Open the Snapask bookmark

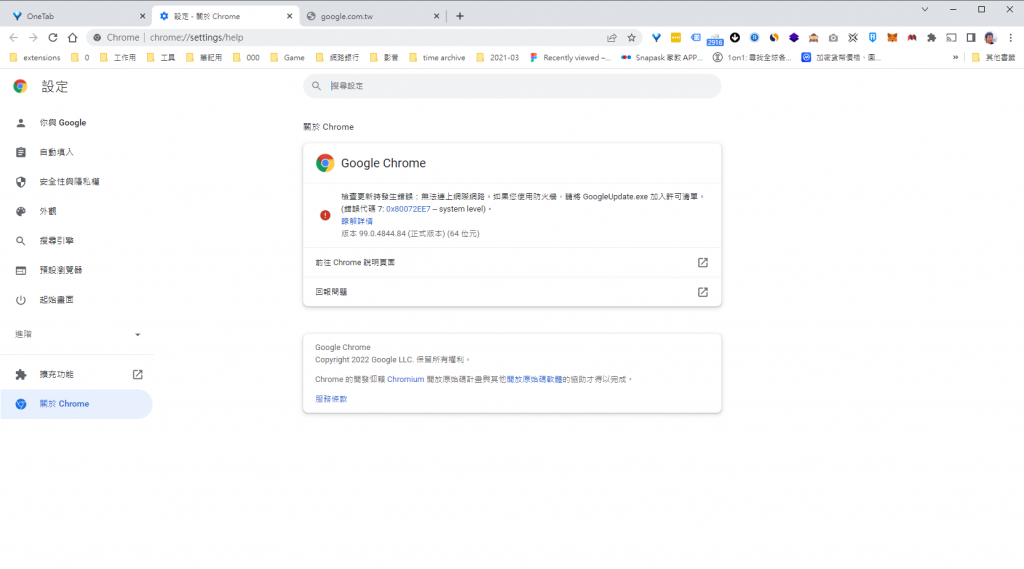coord(662,57)
